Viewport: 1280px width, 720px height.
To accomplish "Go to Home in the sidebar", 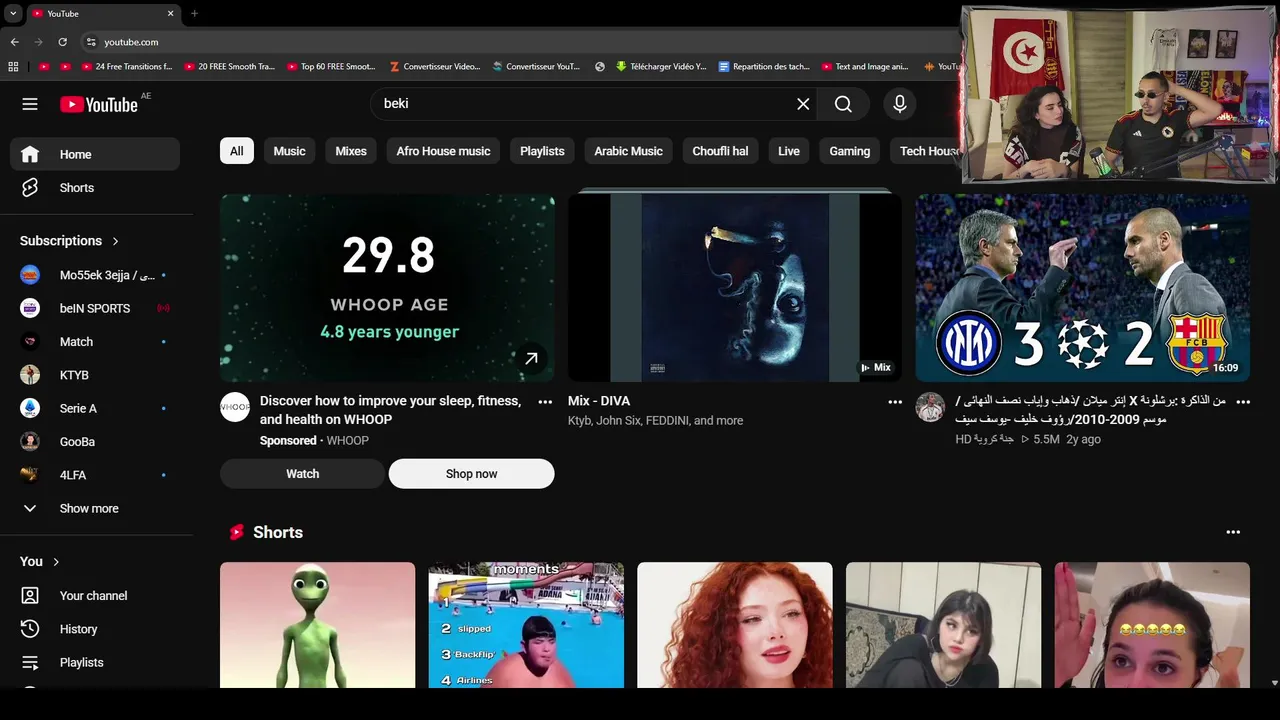I will click(95, 154).
